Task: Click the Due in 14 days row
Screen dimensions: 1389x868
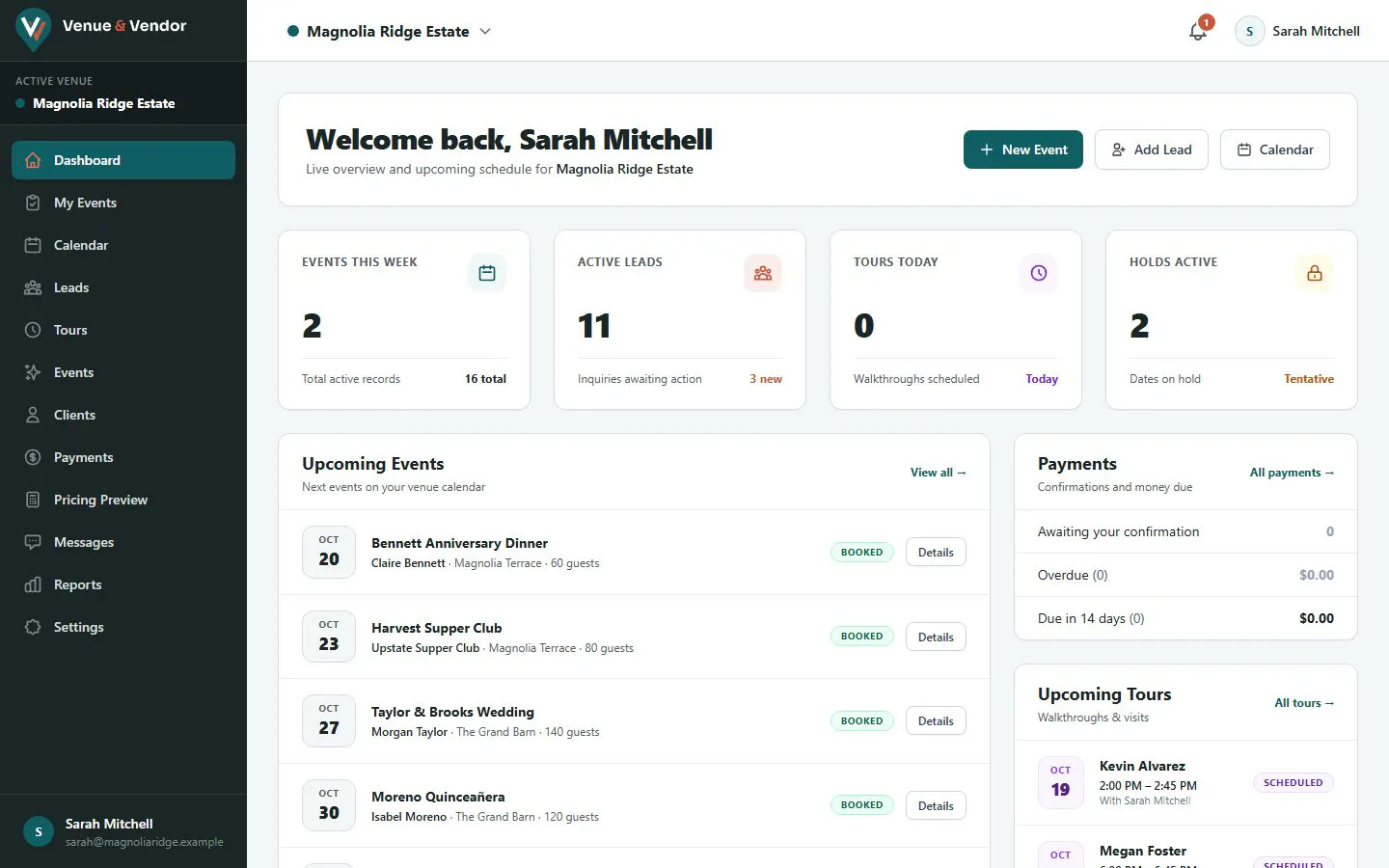Action: [x=1185, y=618]
